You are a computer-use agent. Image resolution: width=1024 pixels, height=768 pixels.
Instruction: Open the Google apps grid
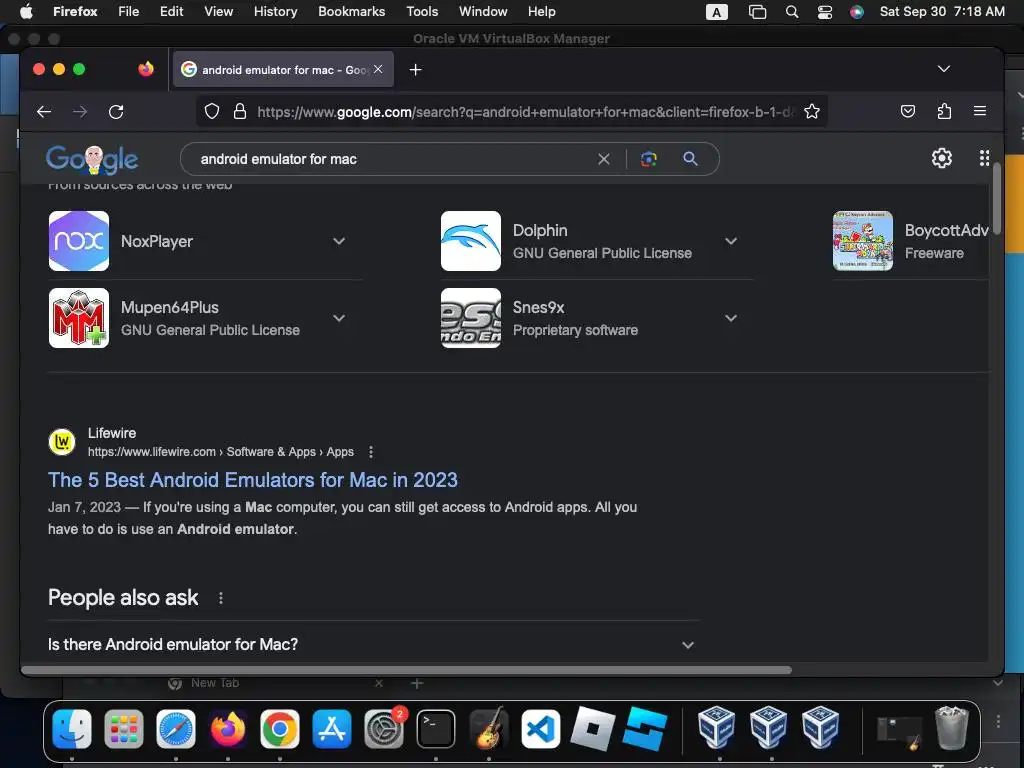[984, 158]
